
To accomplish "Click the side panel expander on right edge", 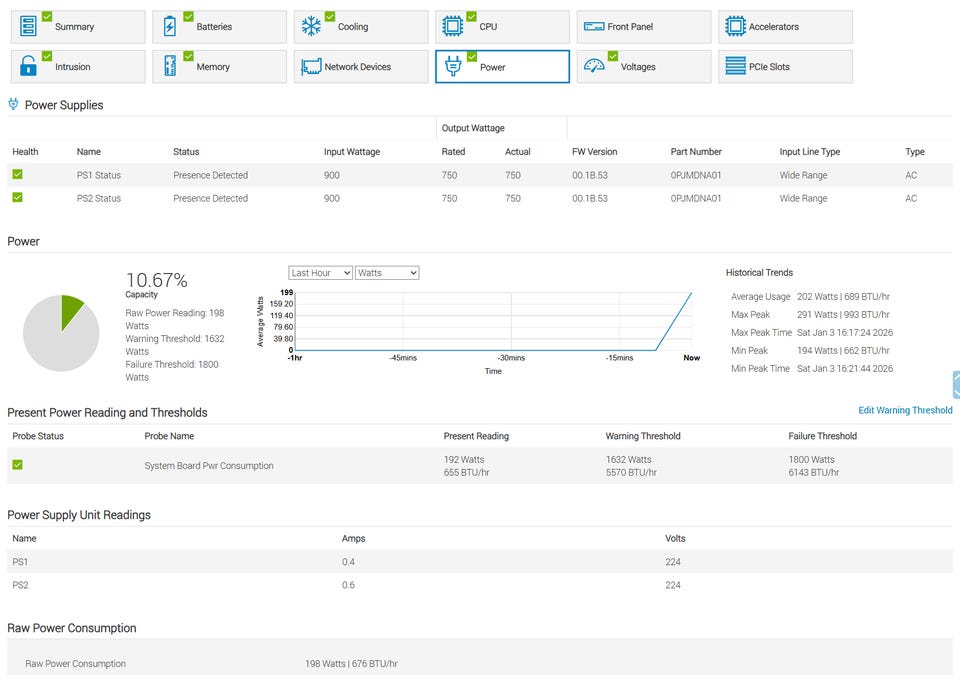I will (x=956, y=385).
